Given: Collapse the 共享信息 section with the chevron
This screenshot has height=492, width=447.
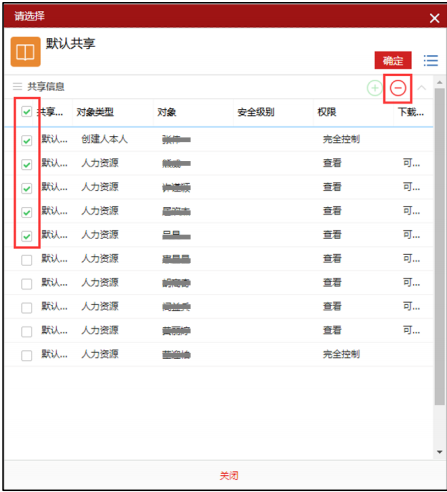Looking at the screenshot, I should 421,88.
